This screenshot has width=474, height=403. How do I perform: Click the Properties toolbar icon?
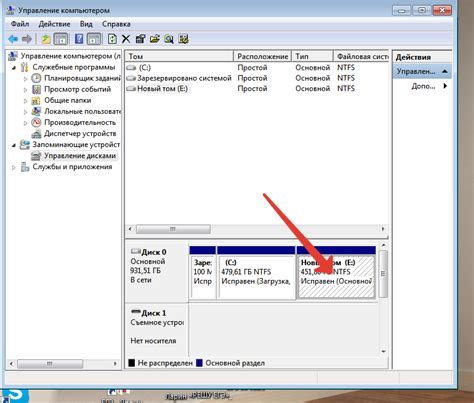[x=140, y=39]
